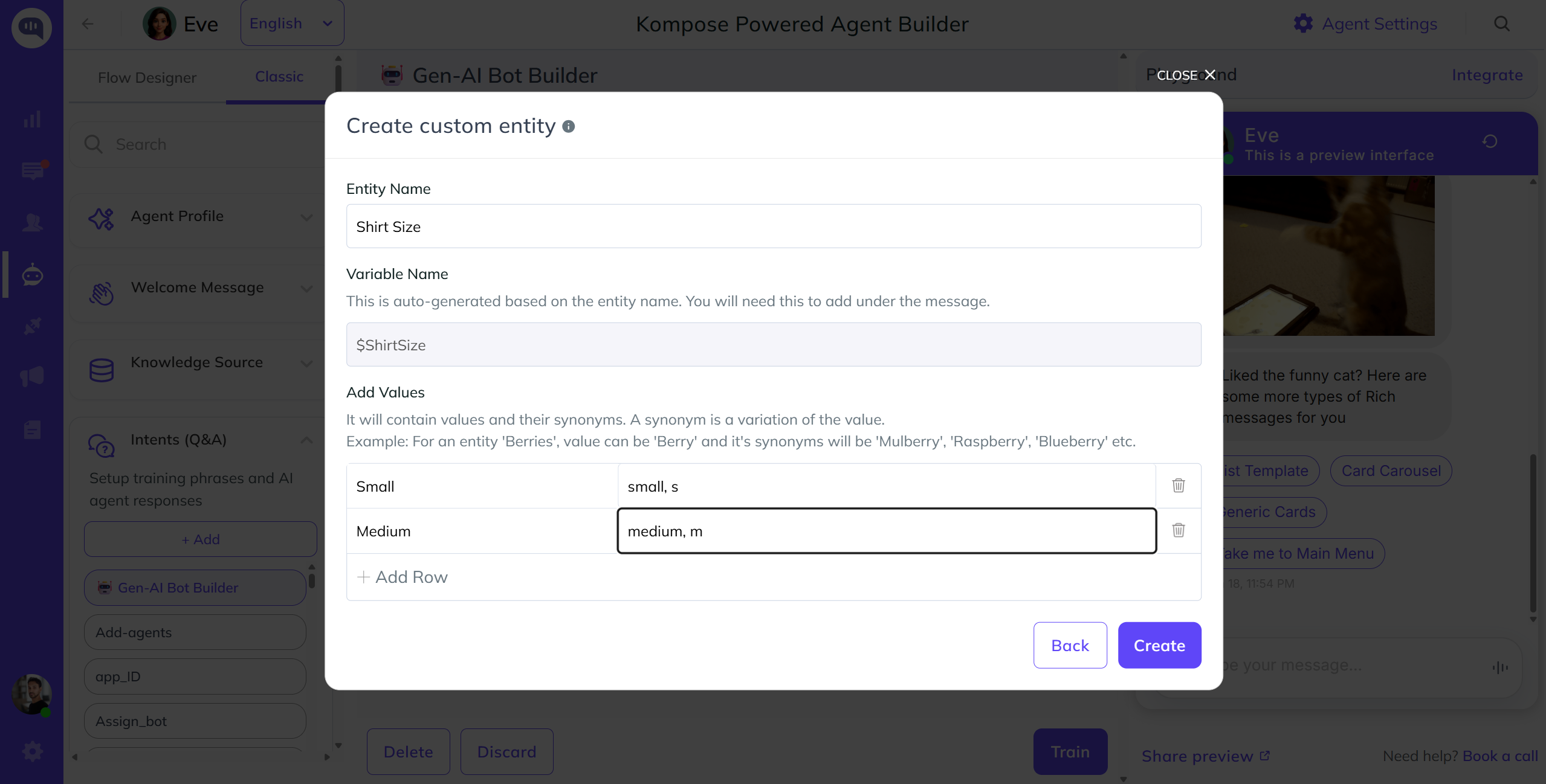The width and height of the screenshot is (1546, 784).
Task: Switch to Classic tab
Action: pos(279,77)
